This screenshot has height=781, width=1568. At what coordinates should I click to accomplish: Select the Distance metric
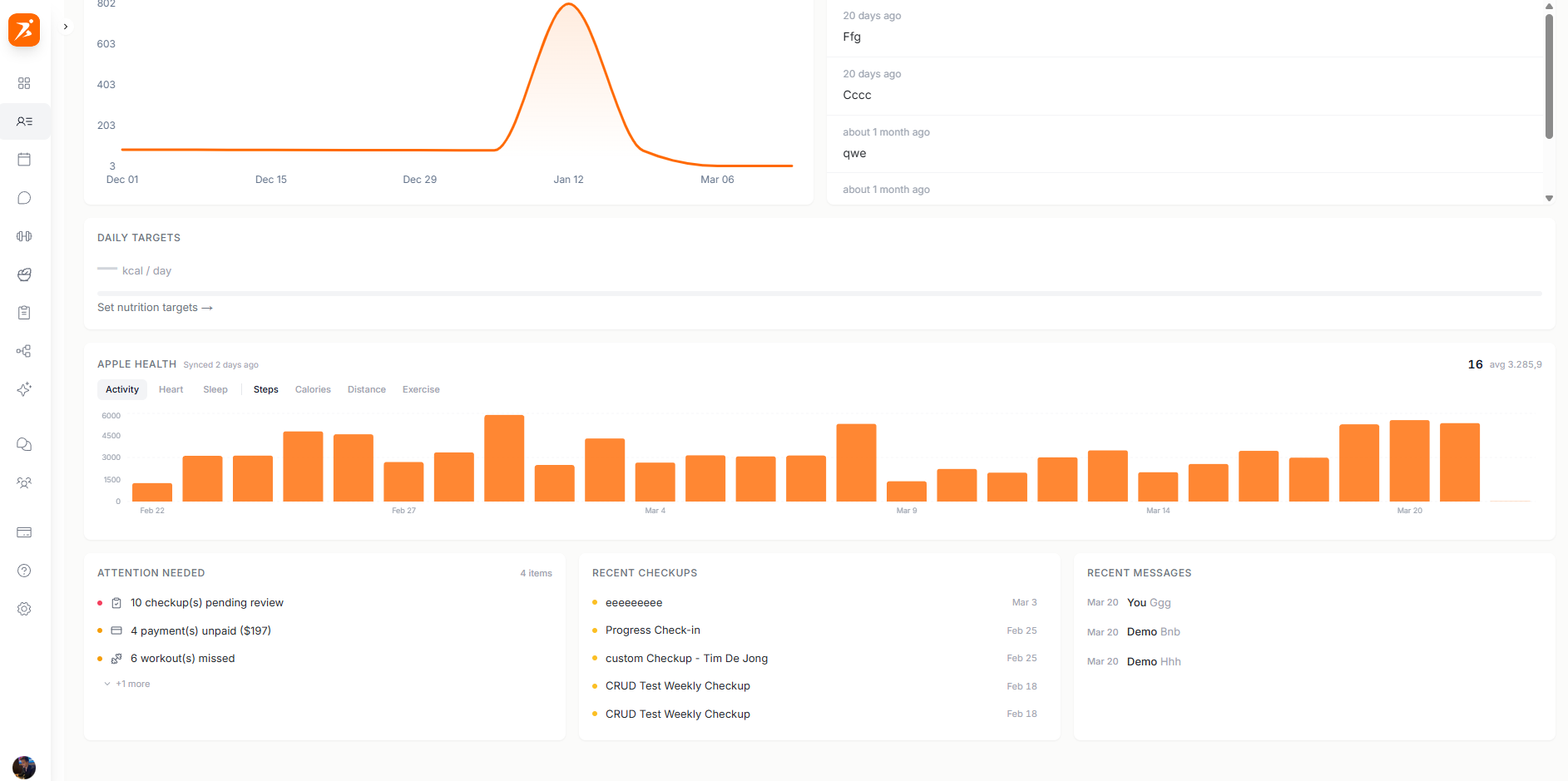click(366, 389)
